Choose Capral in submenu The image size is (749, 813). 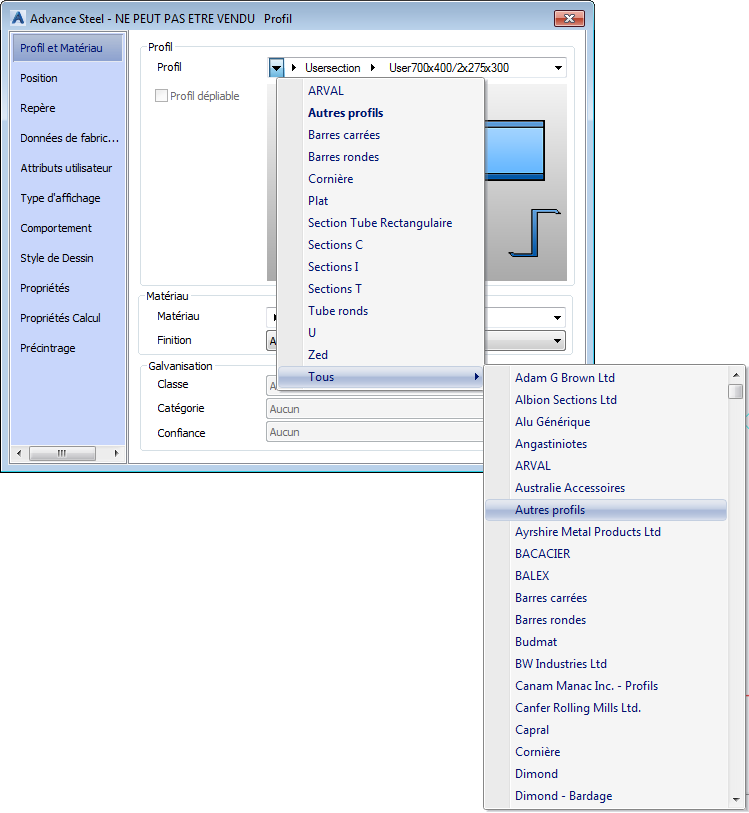point(606,730)
